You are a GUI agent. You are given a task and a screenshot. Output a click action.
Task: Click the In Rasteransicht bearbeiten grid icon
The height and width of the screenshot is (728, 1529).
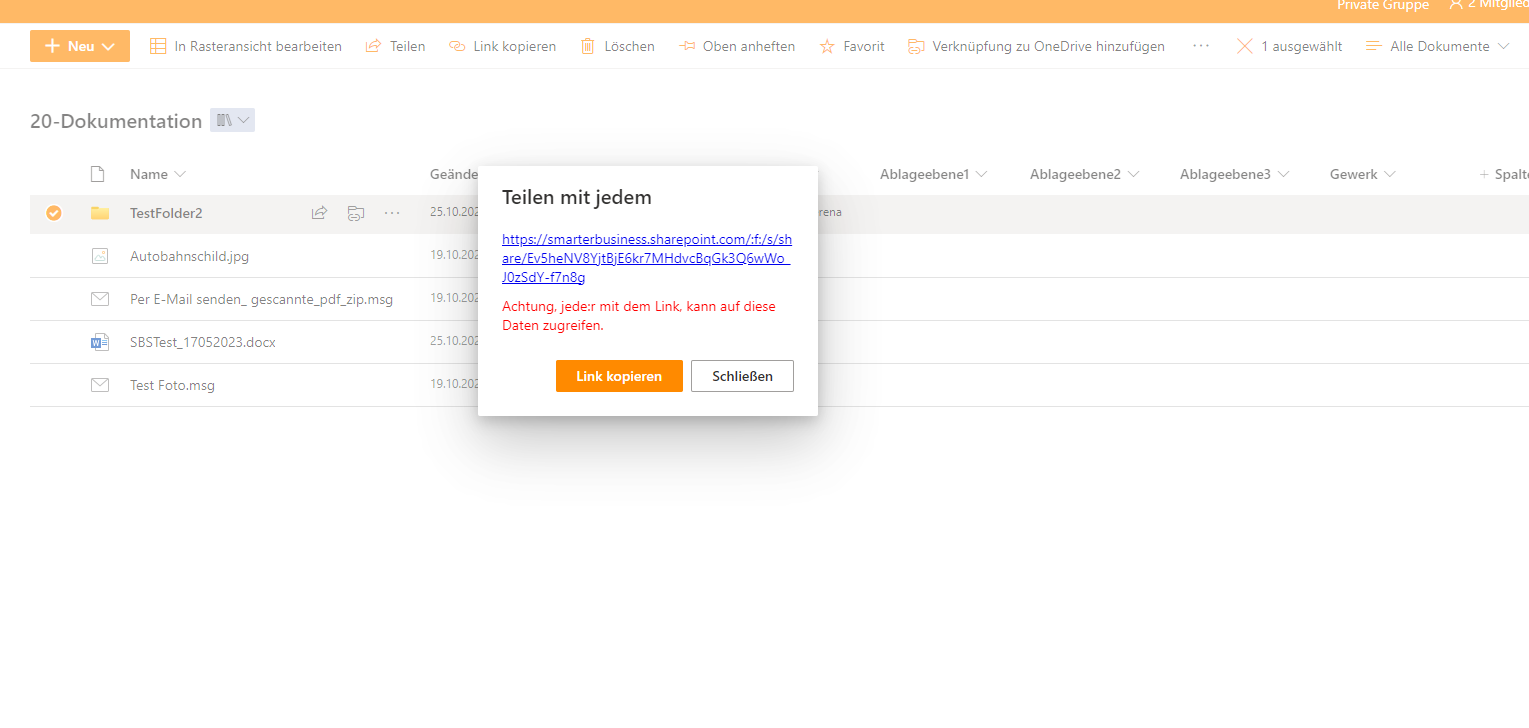(x=156, y=45)
